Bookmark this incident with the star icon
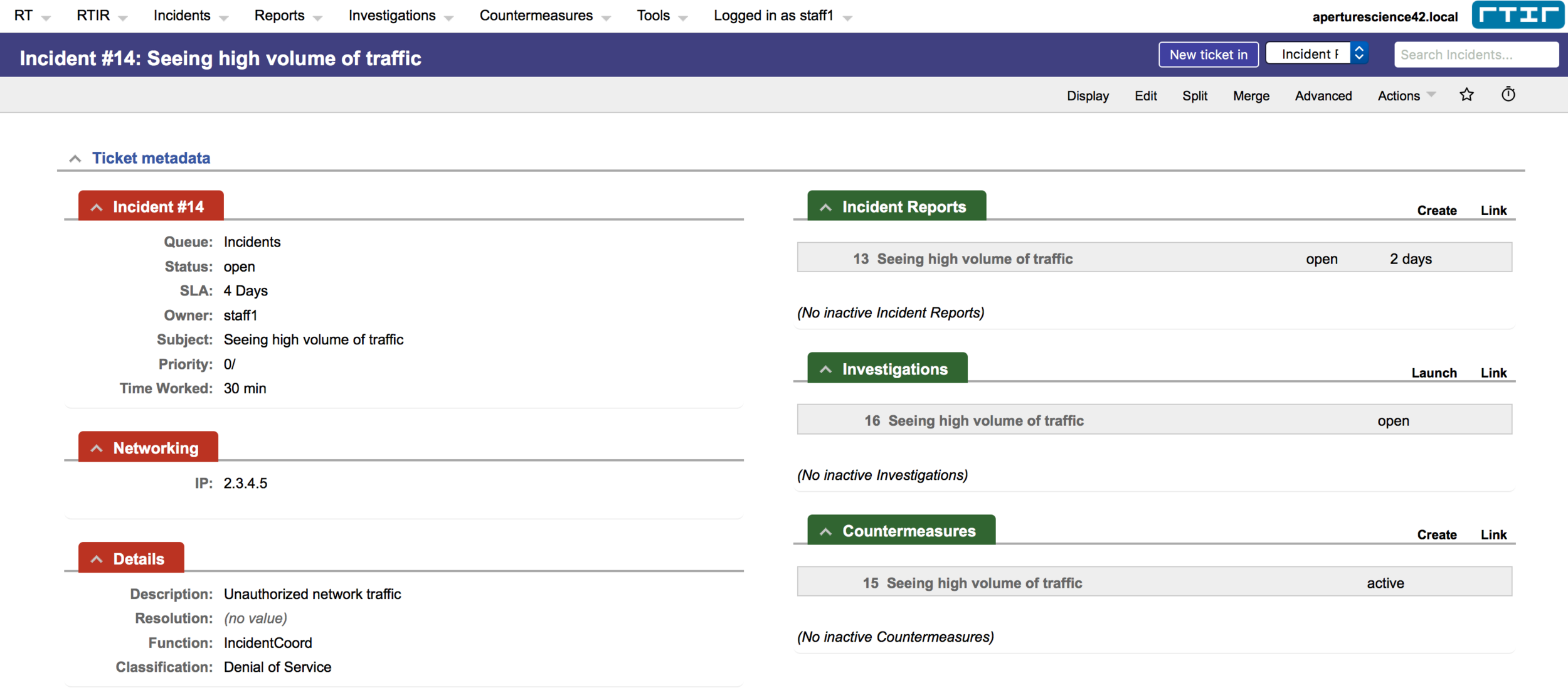The image size is (1568, 700). coord(1466,95)
